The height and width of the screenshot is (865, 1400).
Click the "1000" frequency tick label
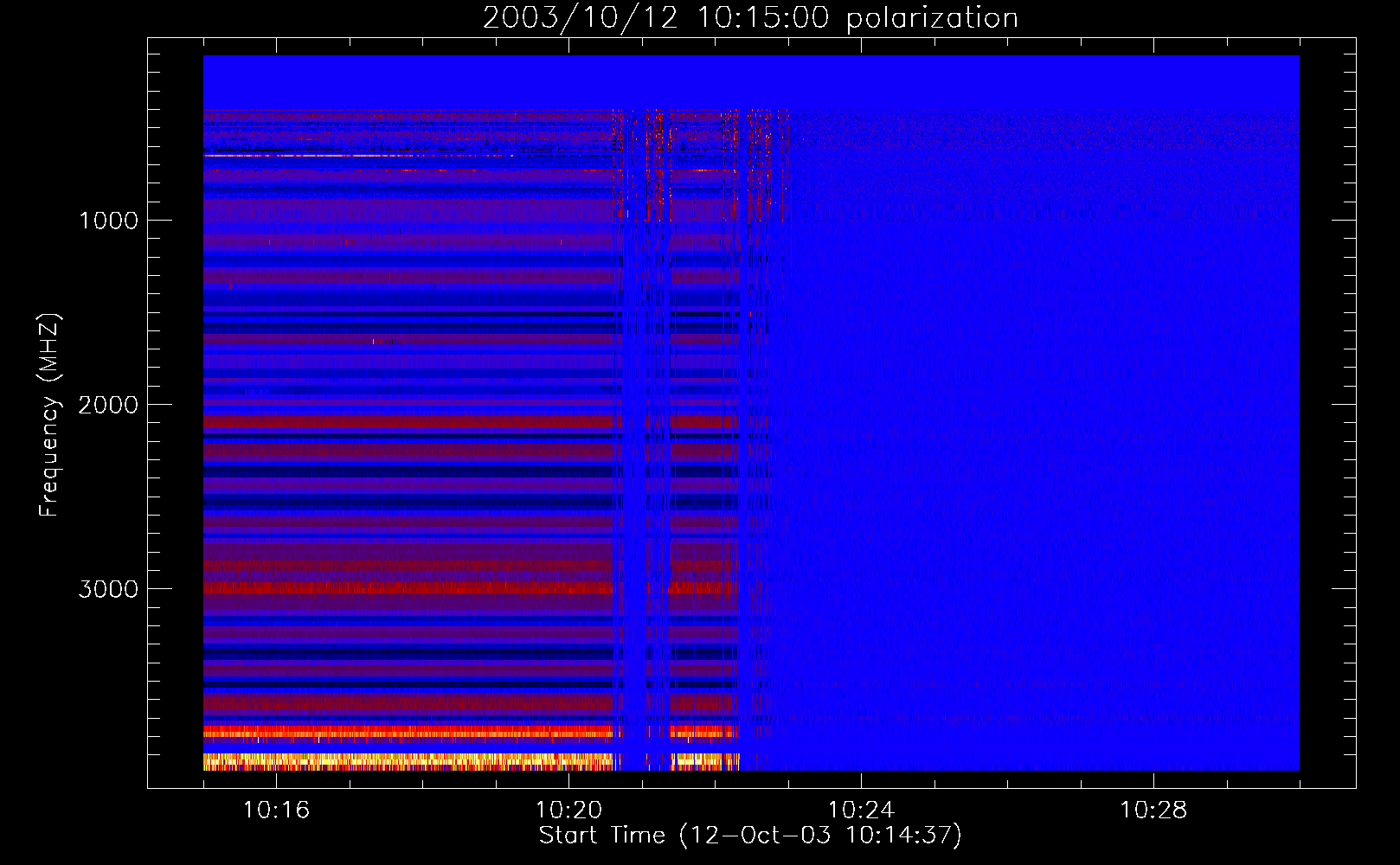pyautogui.click(x=108, y=221)
